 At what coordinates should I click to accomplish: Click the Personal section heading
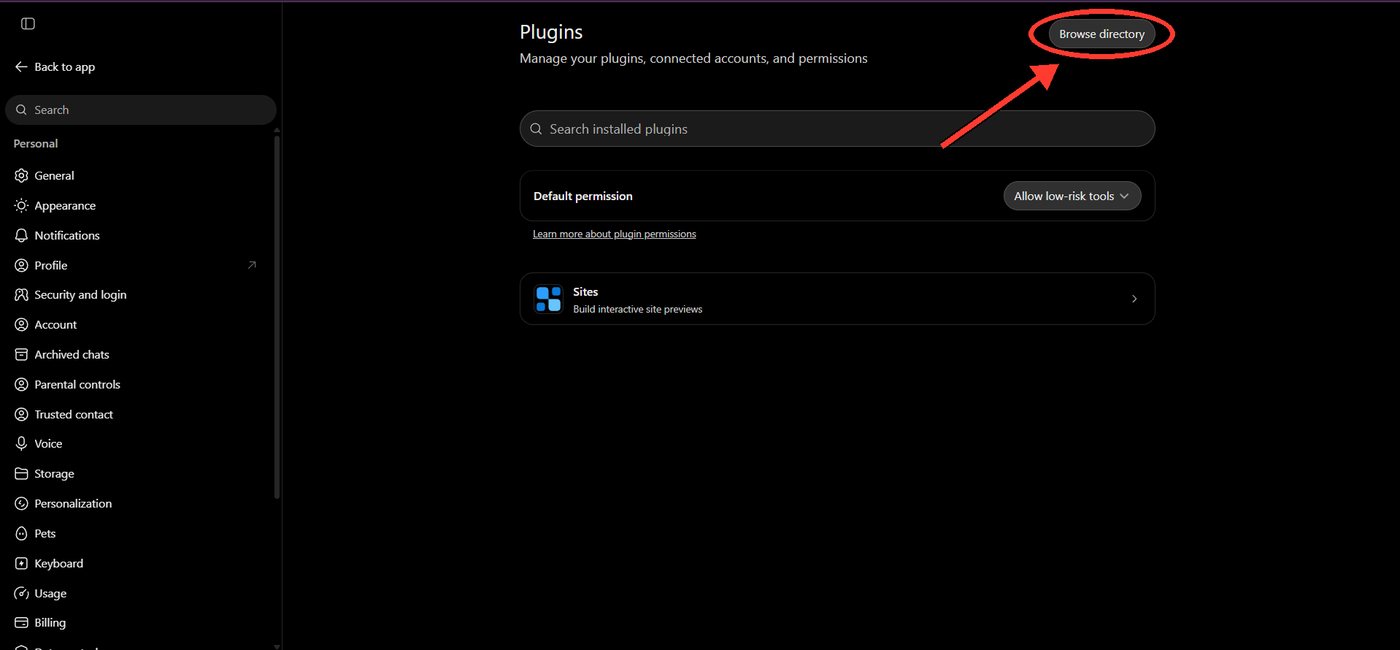[x=36, y=144]
